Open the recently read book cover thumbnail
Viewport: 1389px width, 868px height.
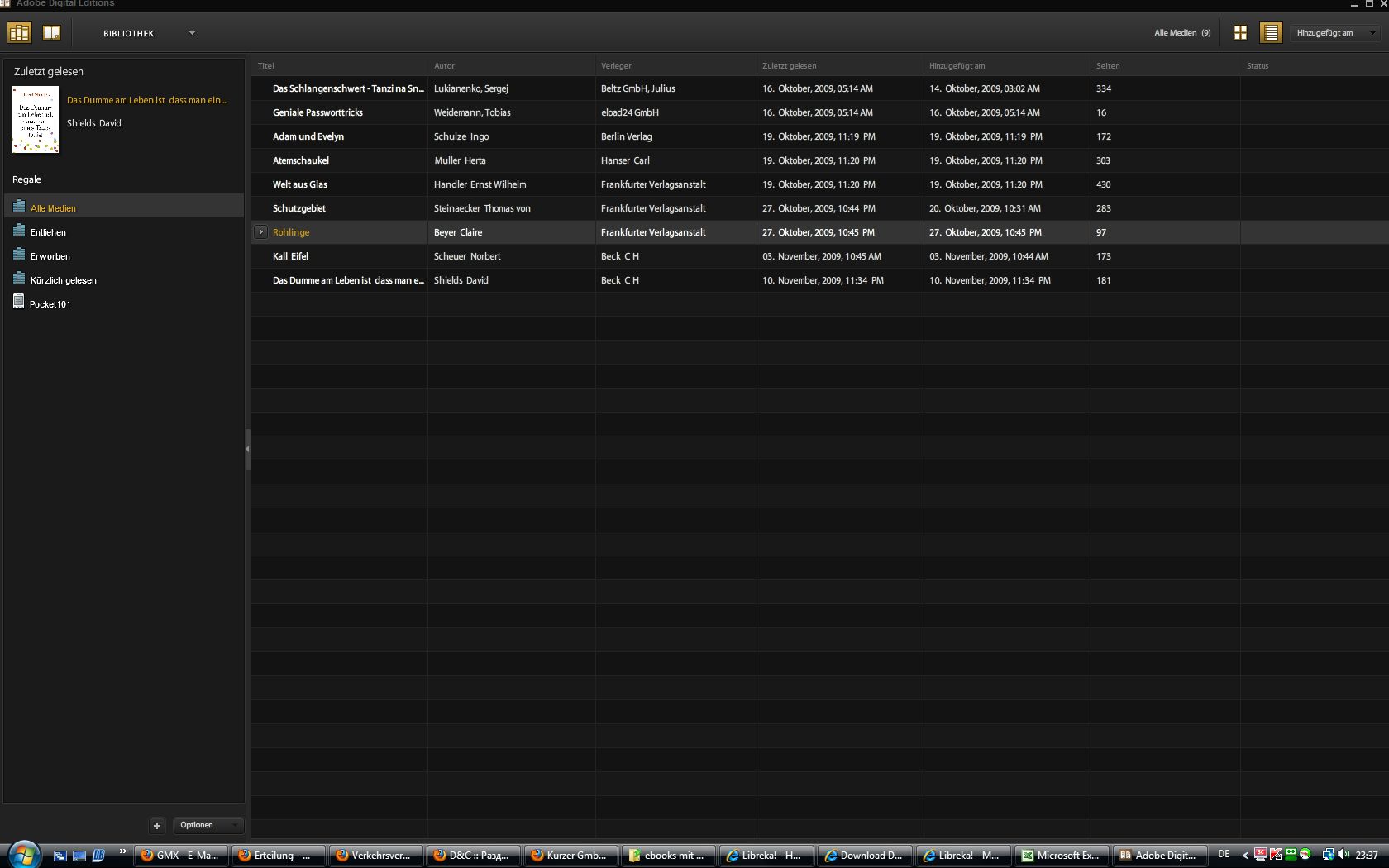tap(36, 120)
